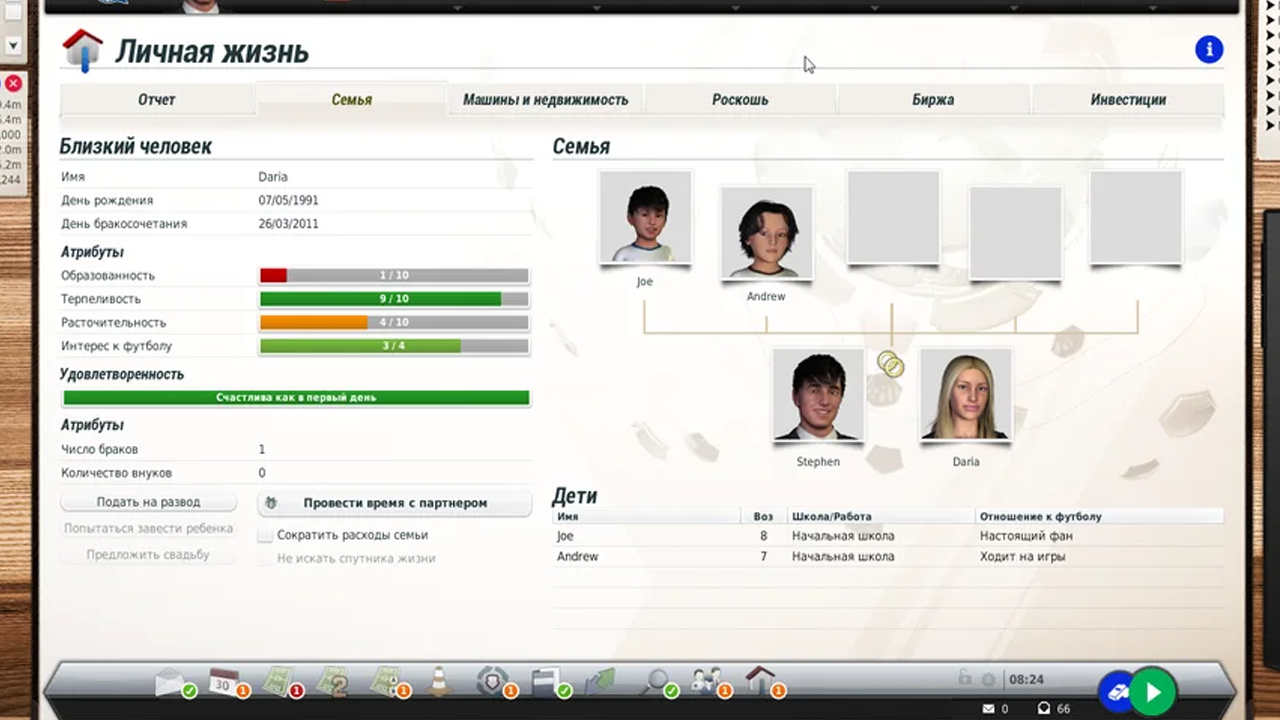The width and height of the screenshot is (1280, 720).
Task: Switch to the Отчет tab
Action: click(x=157, y=99)
